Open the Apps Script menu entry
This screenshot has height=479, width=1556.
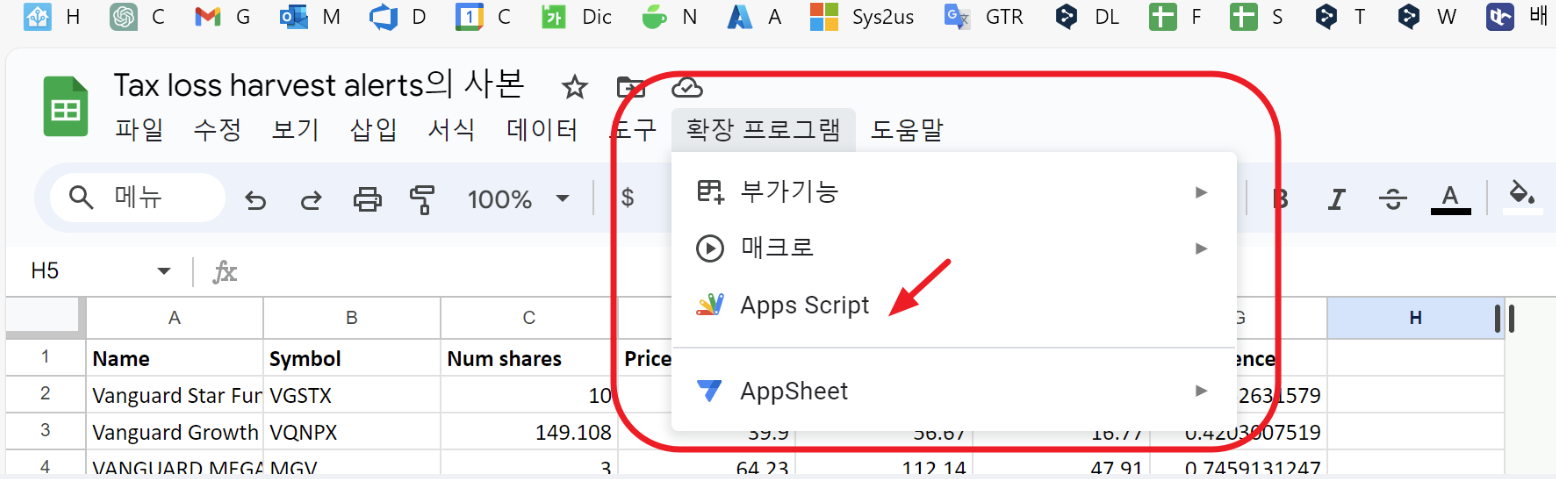coord(954,305)
